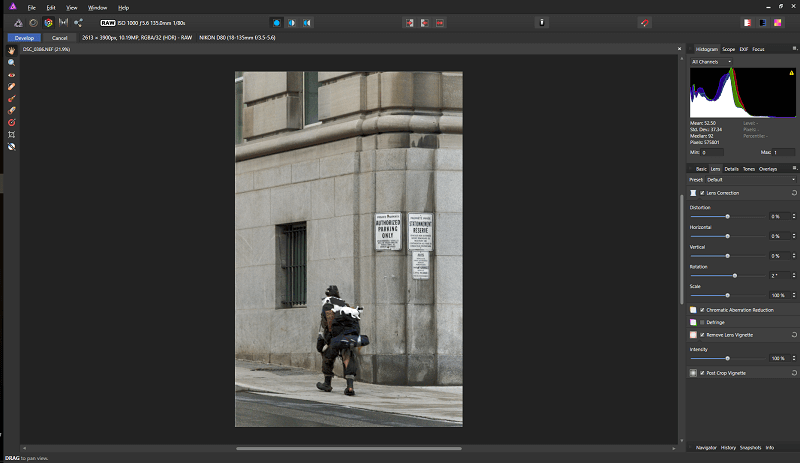Switch to the Scope tab

point(729,50)
